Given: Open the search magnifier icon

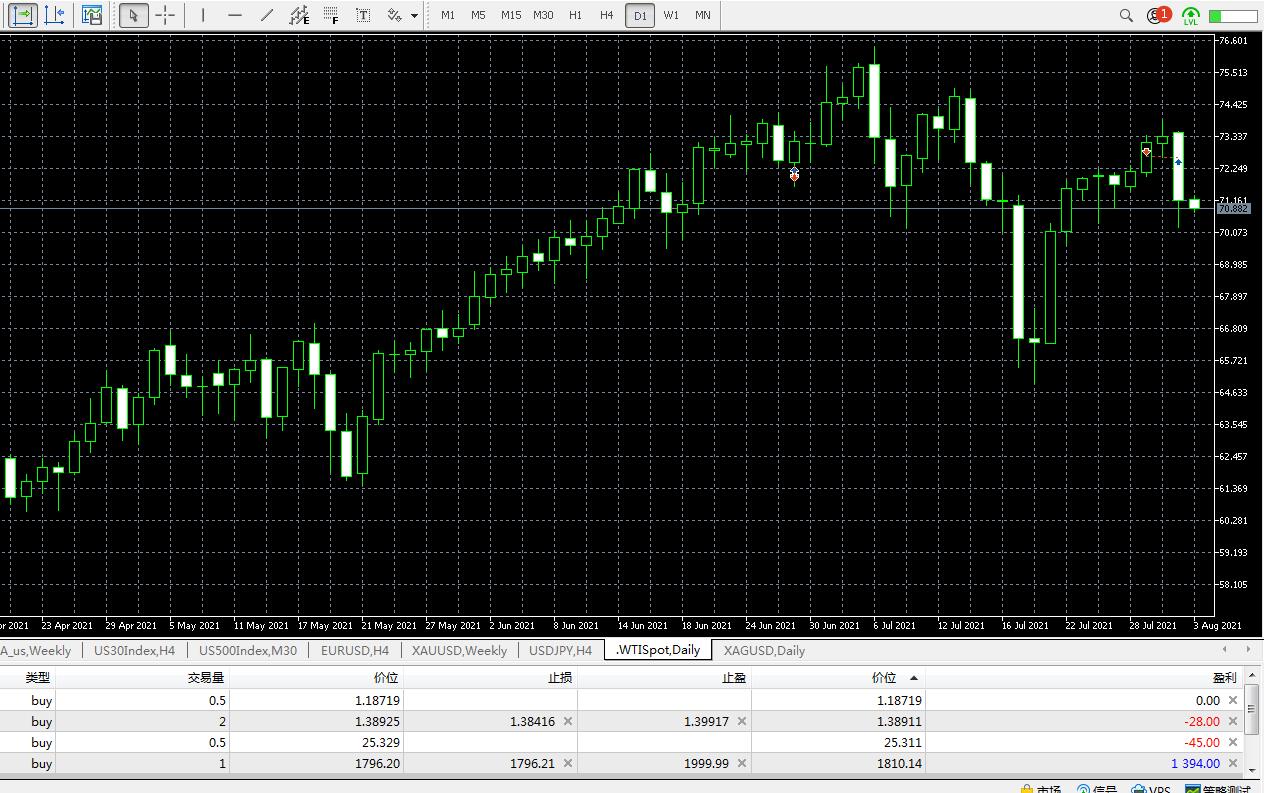Looking at the screenshot, I should pos(1126,15).
